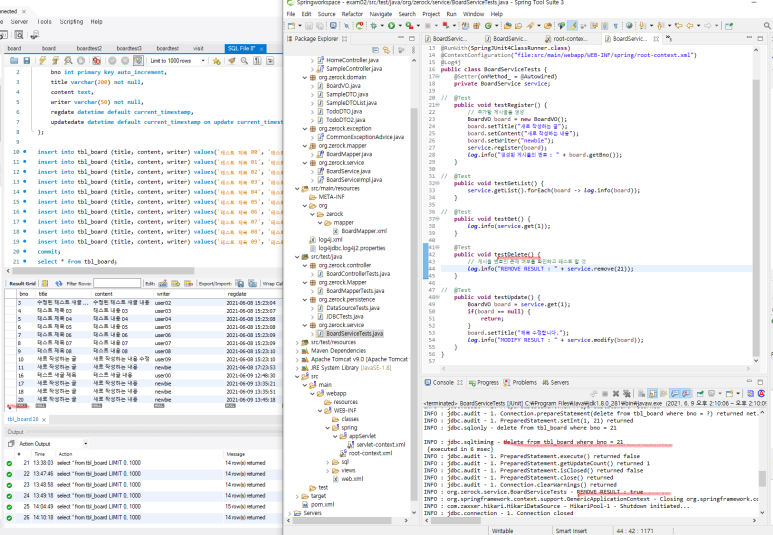Open SQL script file in Workbench toolbar

coord(14,61)
